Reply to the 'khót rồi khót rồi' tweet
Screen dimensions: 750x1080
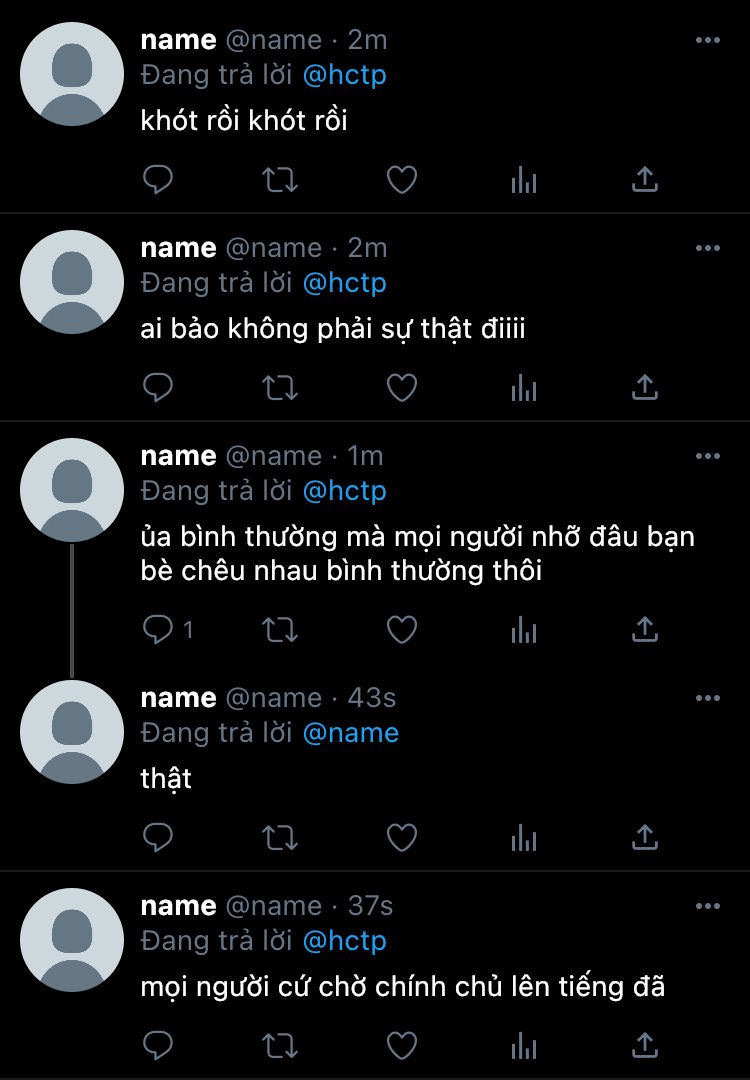pos(157,180)
